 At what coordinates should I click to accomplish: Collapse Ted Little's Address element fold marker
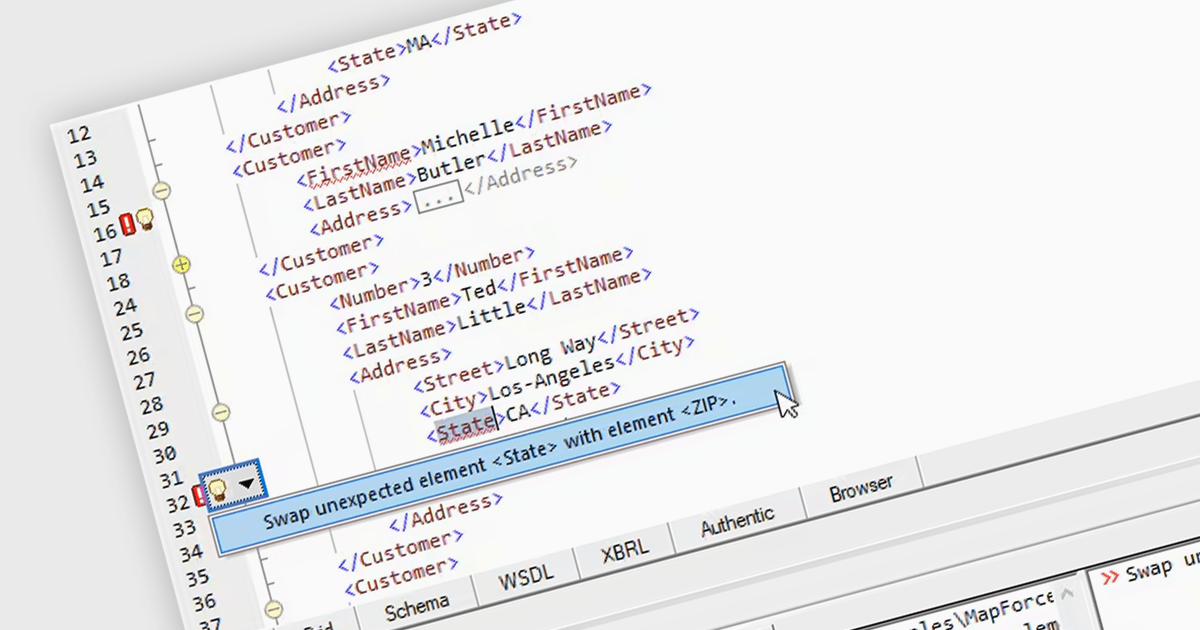click(222, 411)
